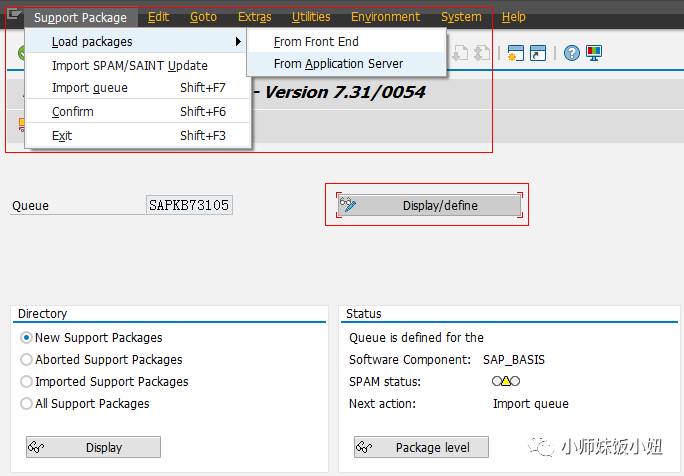Click the glasses icon on Display button
The height and width of the screenshot is (476, 684).
[36, 447]
